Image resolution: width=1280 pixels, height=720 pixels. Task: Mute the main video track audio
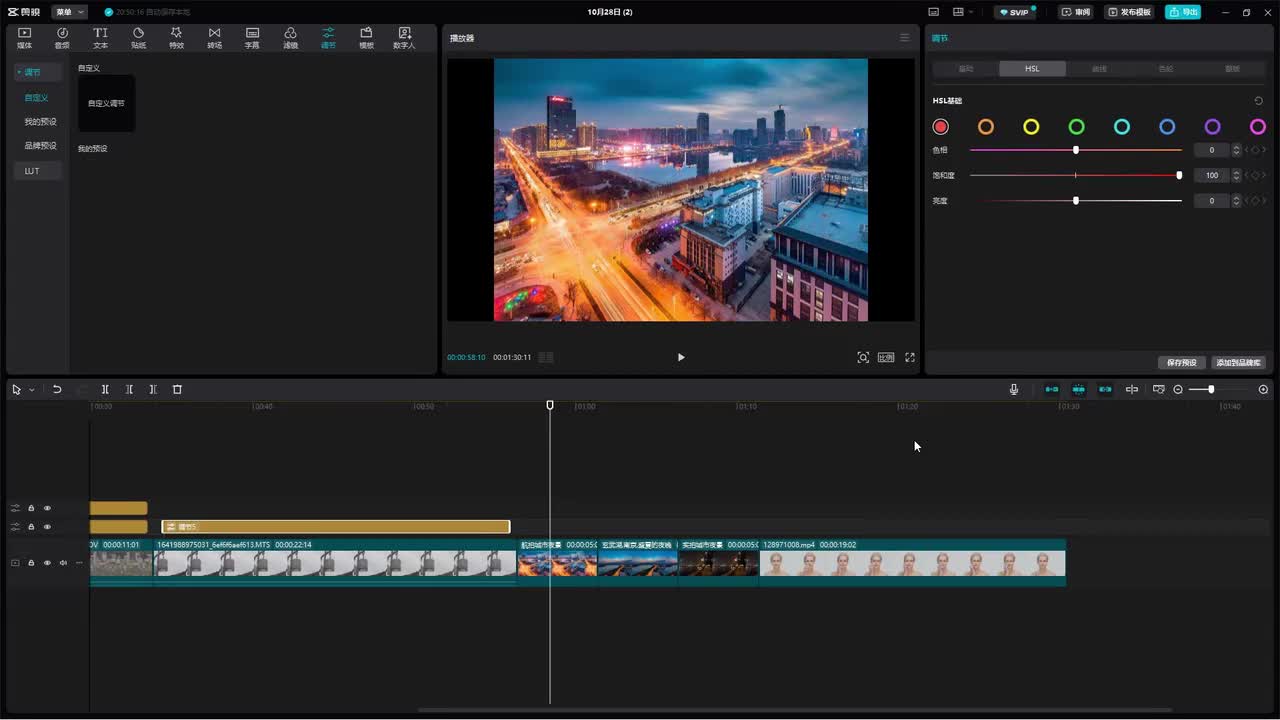coord(63,563)
